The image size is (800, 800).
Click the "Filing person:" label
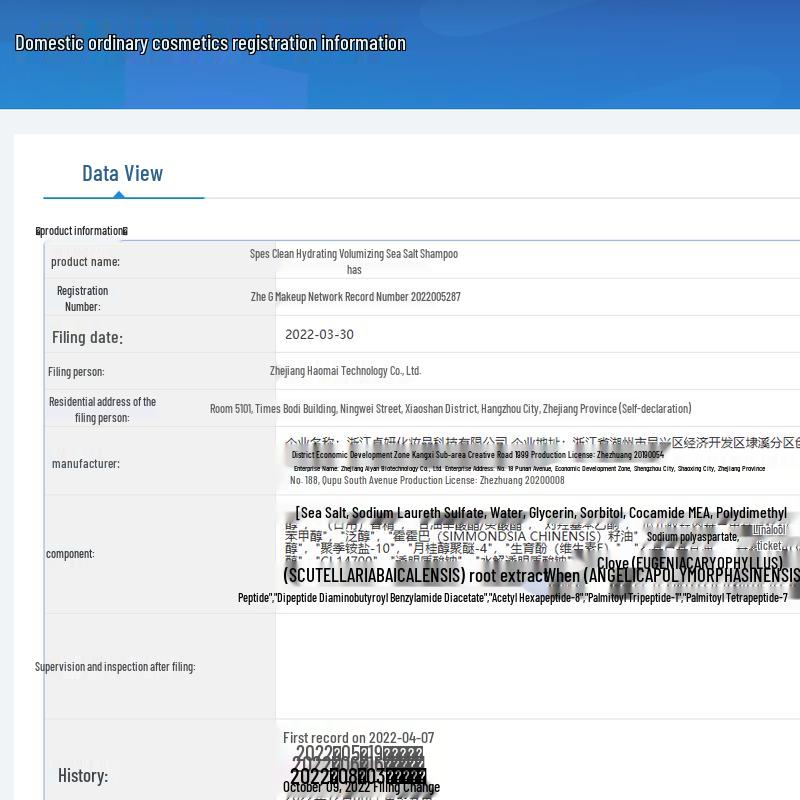(76, 372)
